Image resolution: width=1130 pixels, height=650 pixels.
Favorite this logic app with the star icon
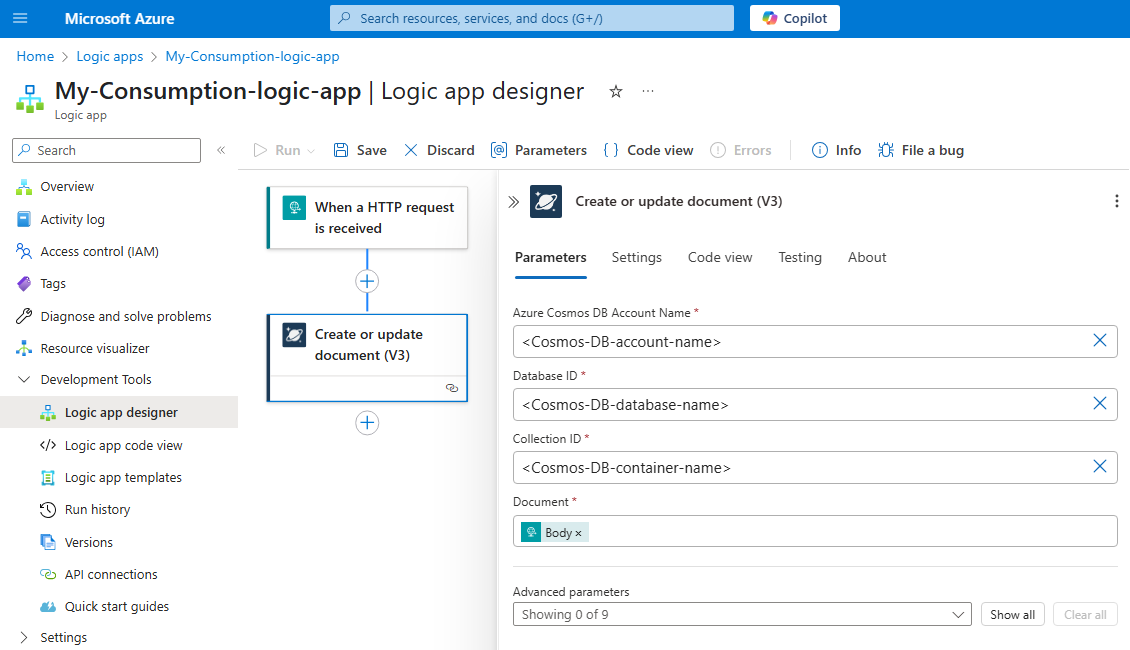616,92
